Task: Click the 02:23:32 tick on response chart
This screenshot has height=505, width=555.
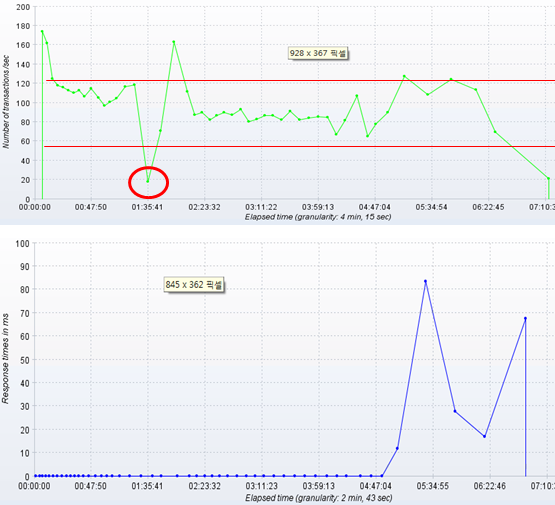Action: click(204, 486)
